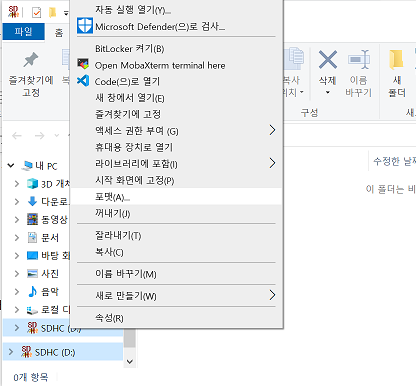The image size is (416, 386).
Task: Click the MobaXterm terminal icon
Action: [83, 64]
